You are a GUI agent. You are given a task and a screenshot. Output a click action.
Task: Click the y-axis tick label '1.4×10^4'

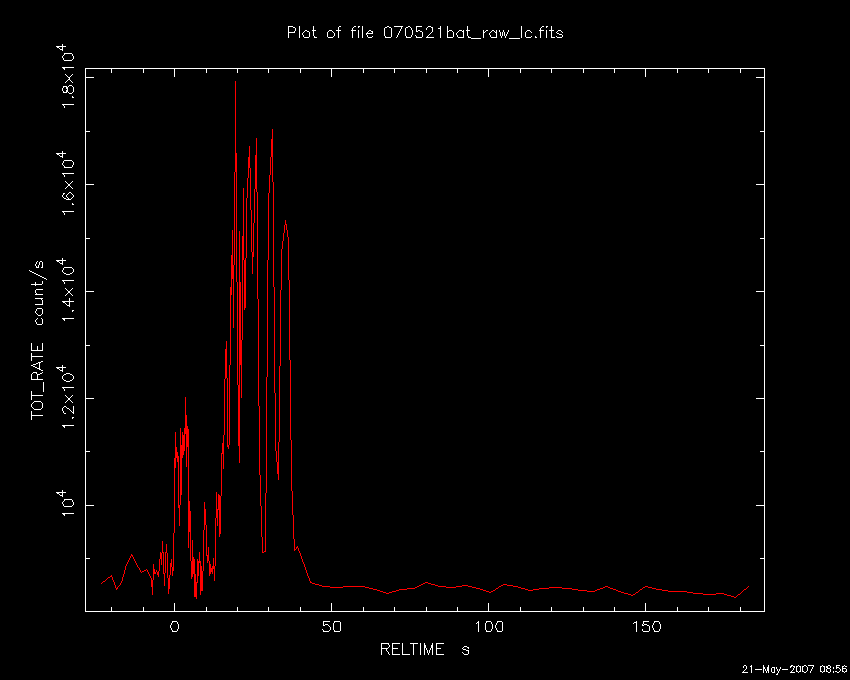(x=69, y=291)
